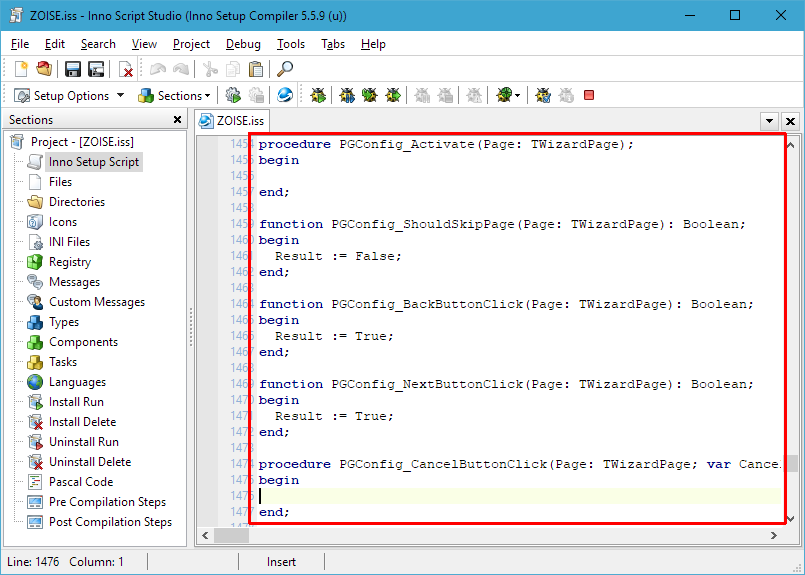This screenshot has height=575, width=805.
Task: Click the blue web browser globe icon
Action: coord(285,95)
